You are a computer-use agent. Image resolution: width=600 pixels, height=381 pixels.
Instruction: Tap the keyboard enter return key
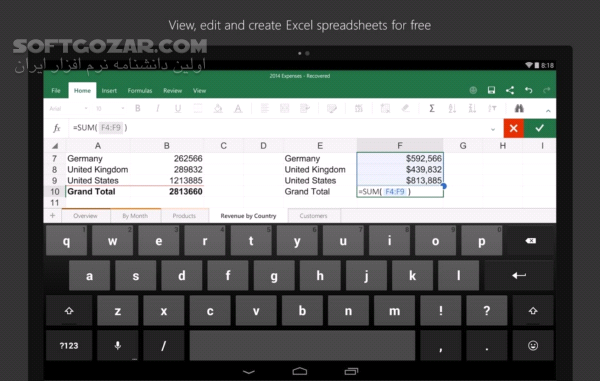pos(519,275)
